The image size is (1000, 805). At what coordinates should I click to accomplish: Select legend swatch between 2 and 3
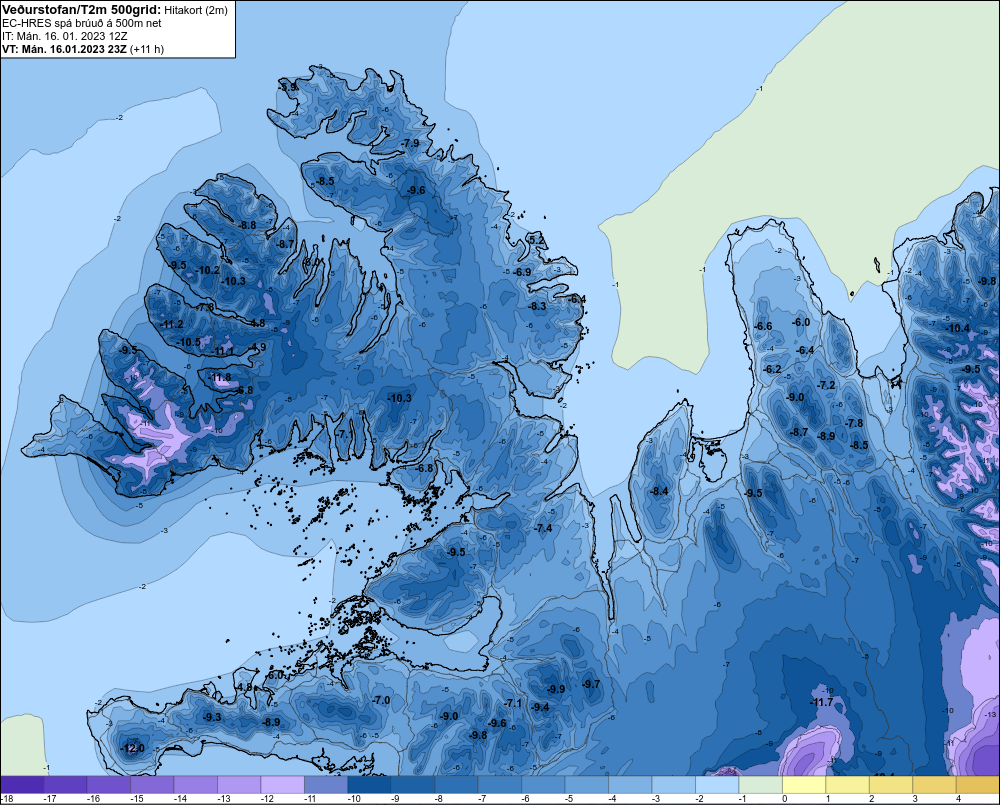coord(890,785)
